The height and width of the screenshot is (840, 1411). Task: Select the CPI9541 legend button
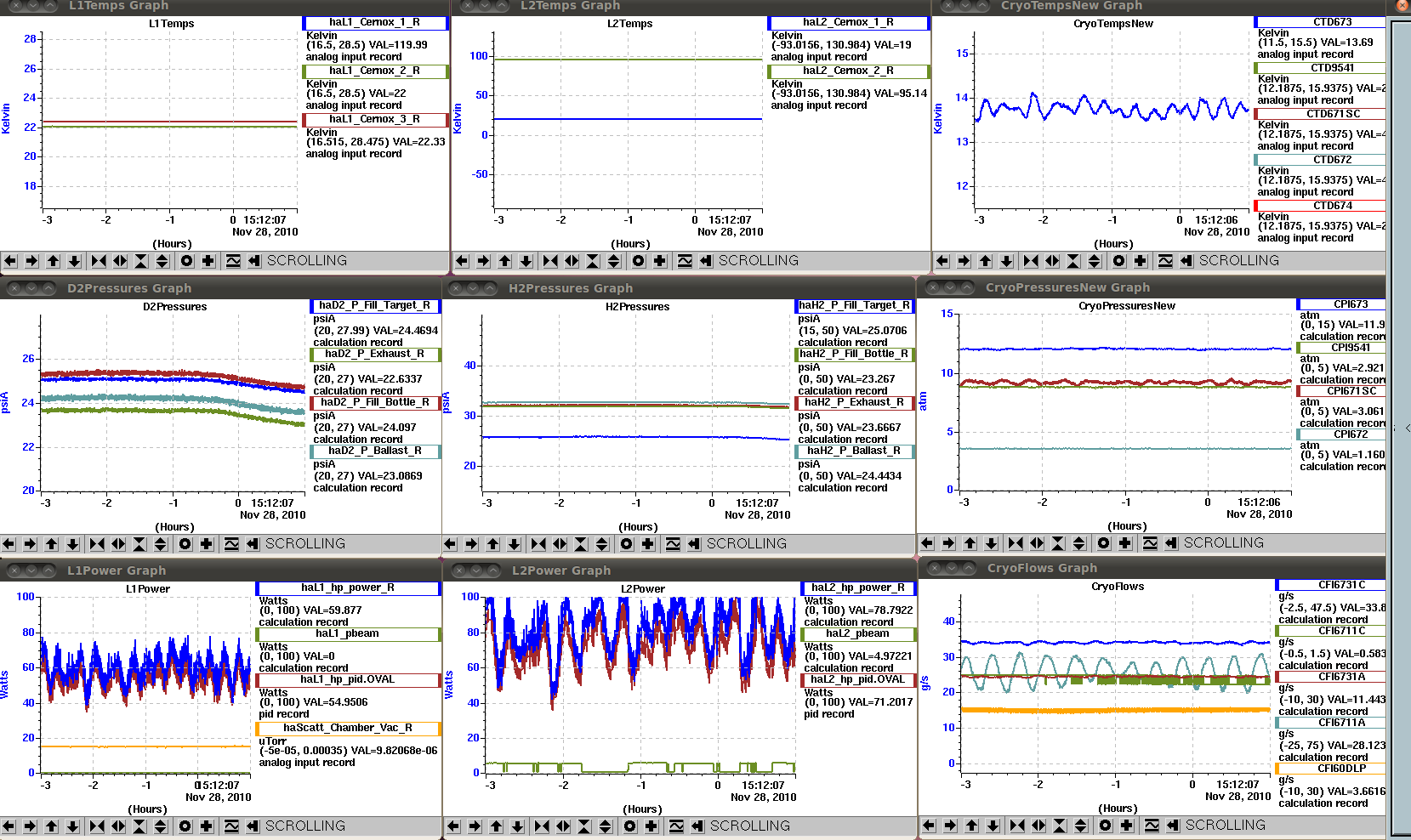(x=1341, y=348)
